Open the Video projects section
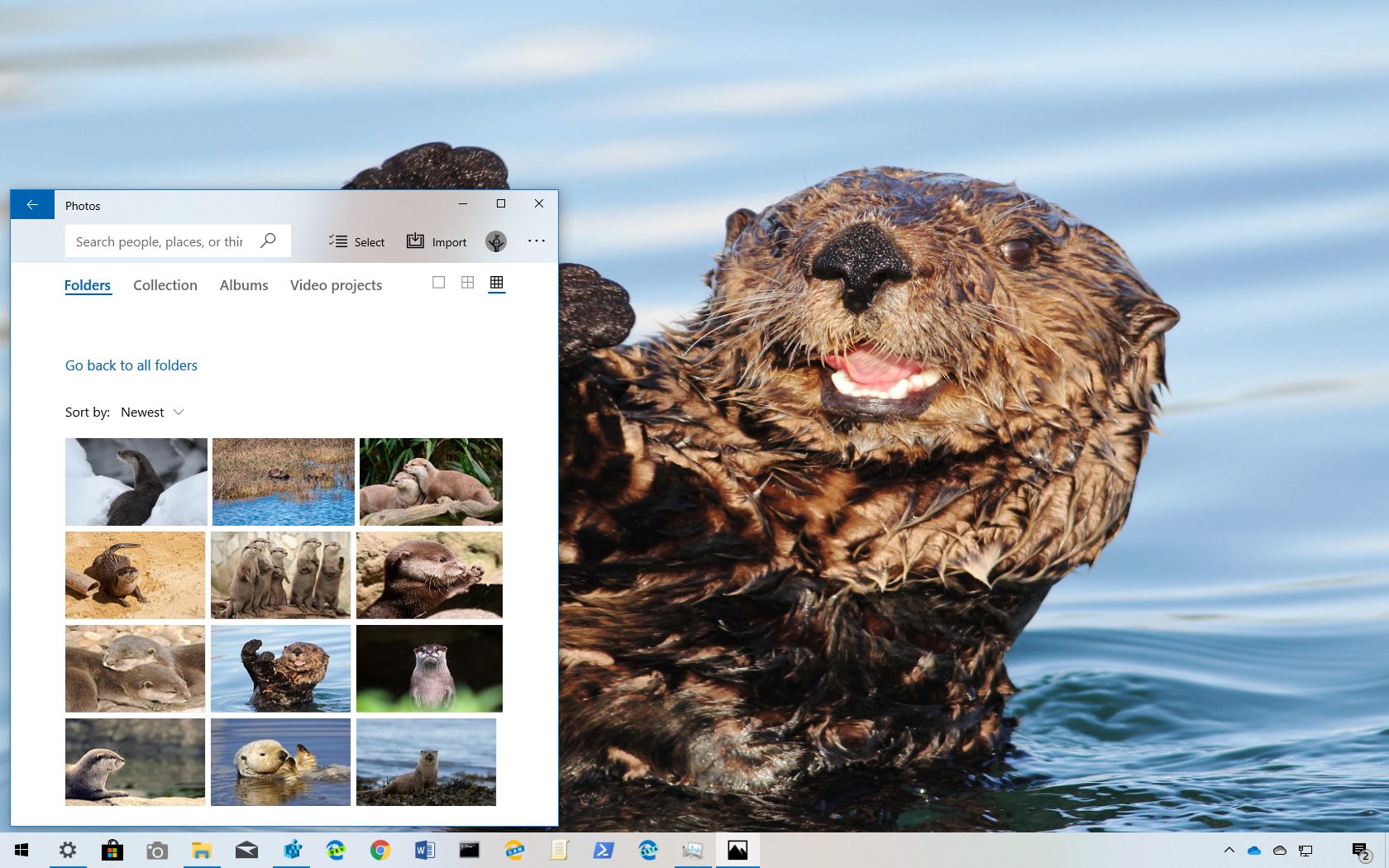Viewport: 1389px width, 868px height. pos(336,284)
